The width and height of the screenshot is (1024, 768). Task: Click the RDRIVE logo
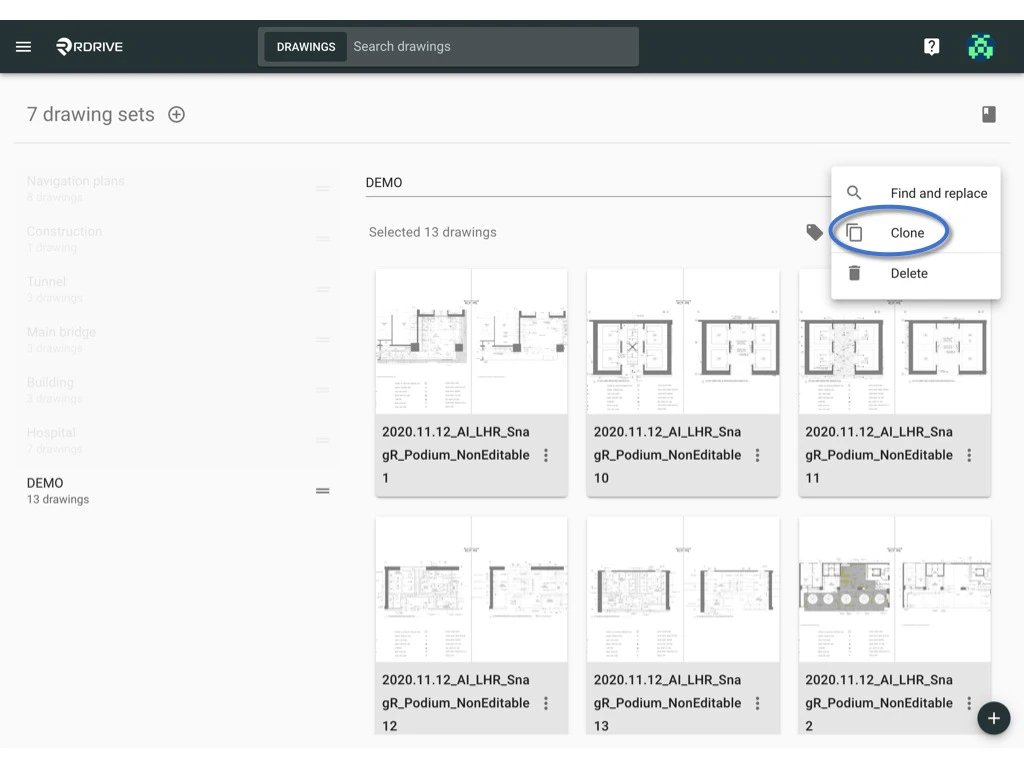(x=89, y=46)
